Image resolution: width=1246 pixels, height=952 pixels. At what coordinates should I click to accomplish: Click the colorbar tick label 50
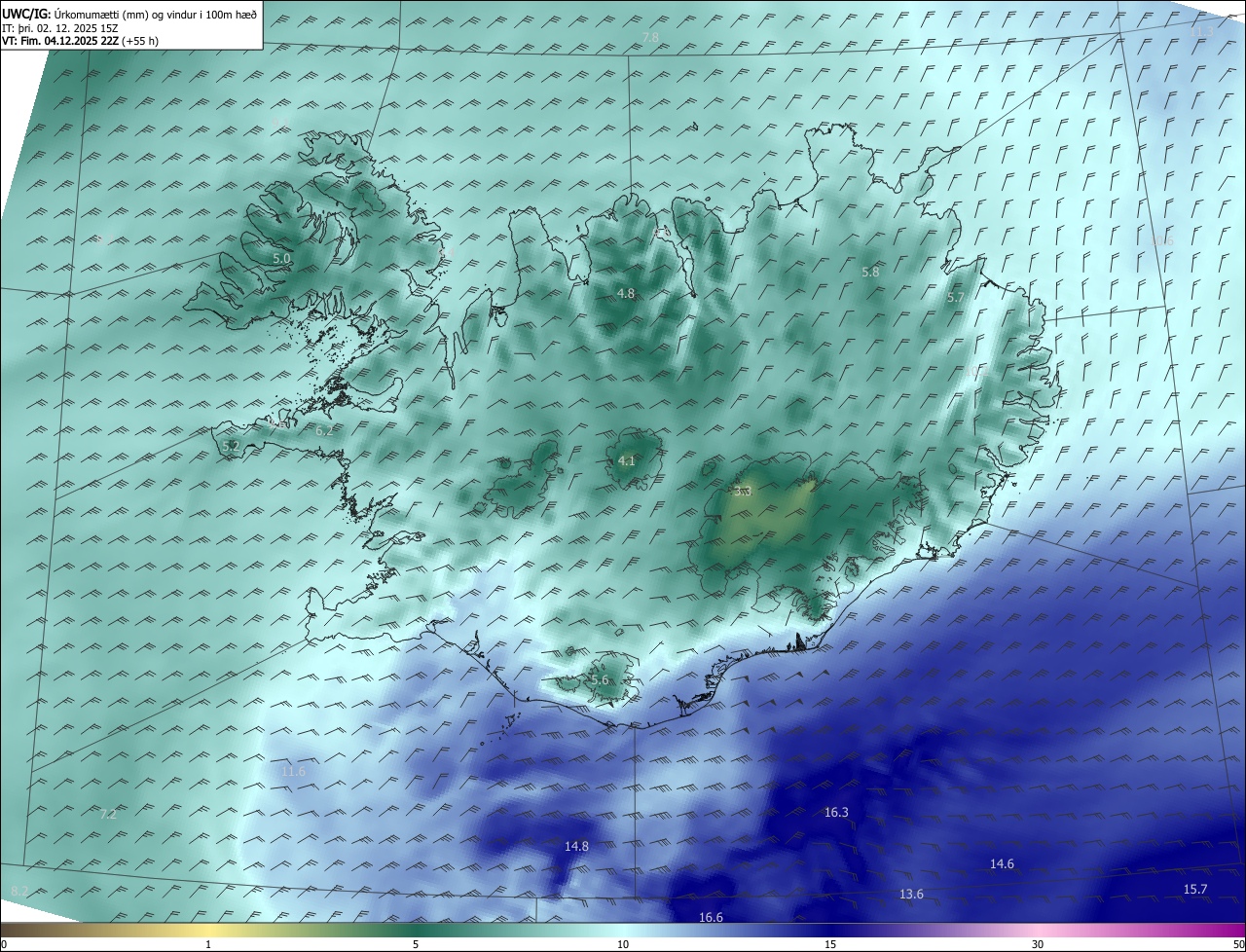1238,945
